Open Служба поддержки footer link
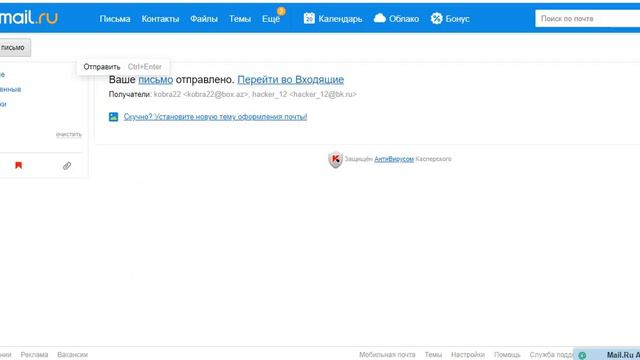 pos(551,355)
